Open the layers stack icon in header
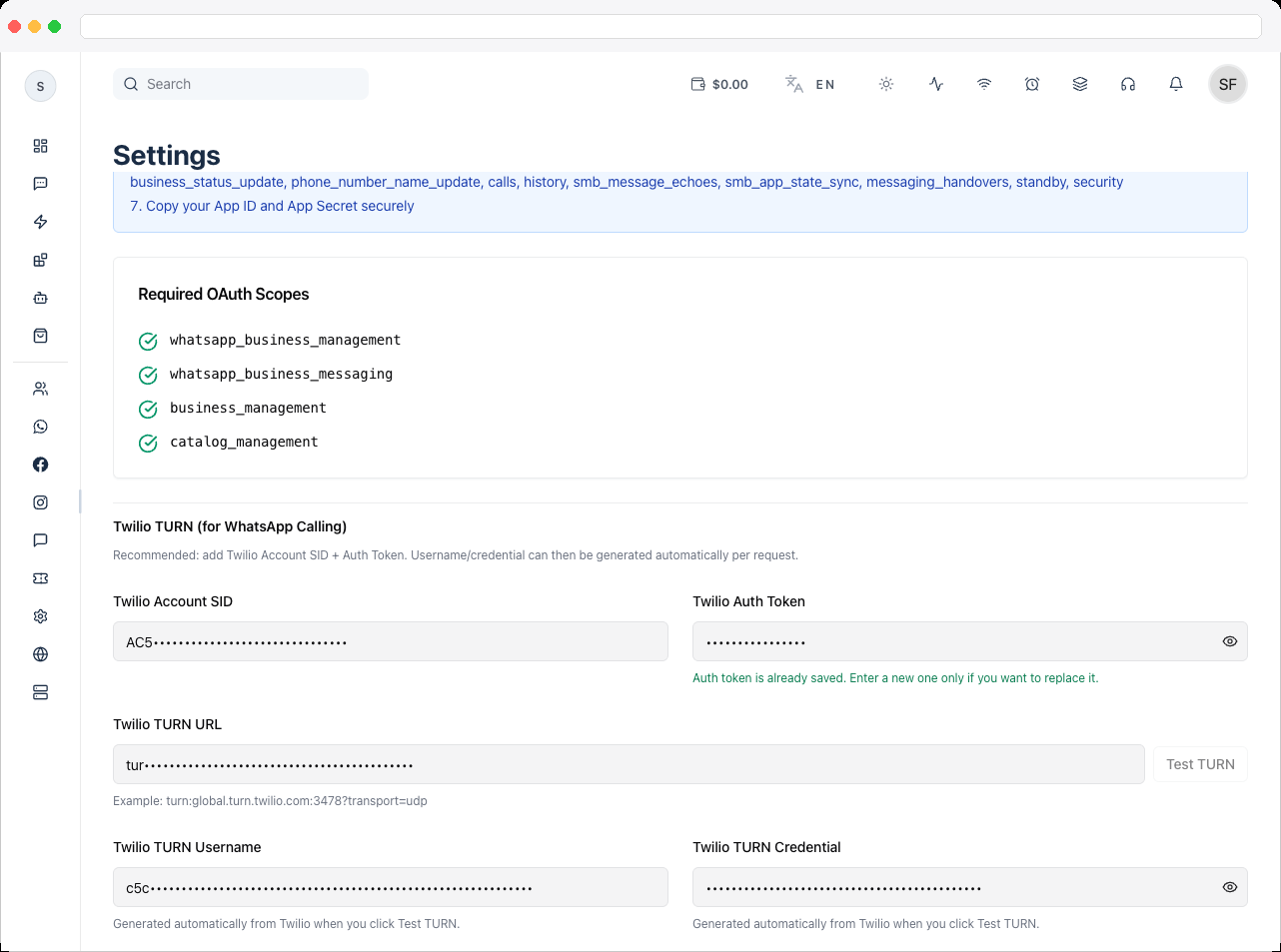Image resolution: width=1281 pixels, height=952 pixels. tap(1080, 84)
